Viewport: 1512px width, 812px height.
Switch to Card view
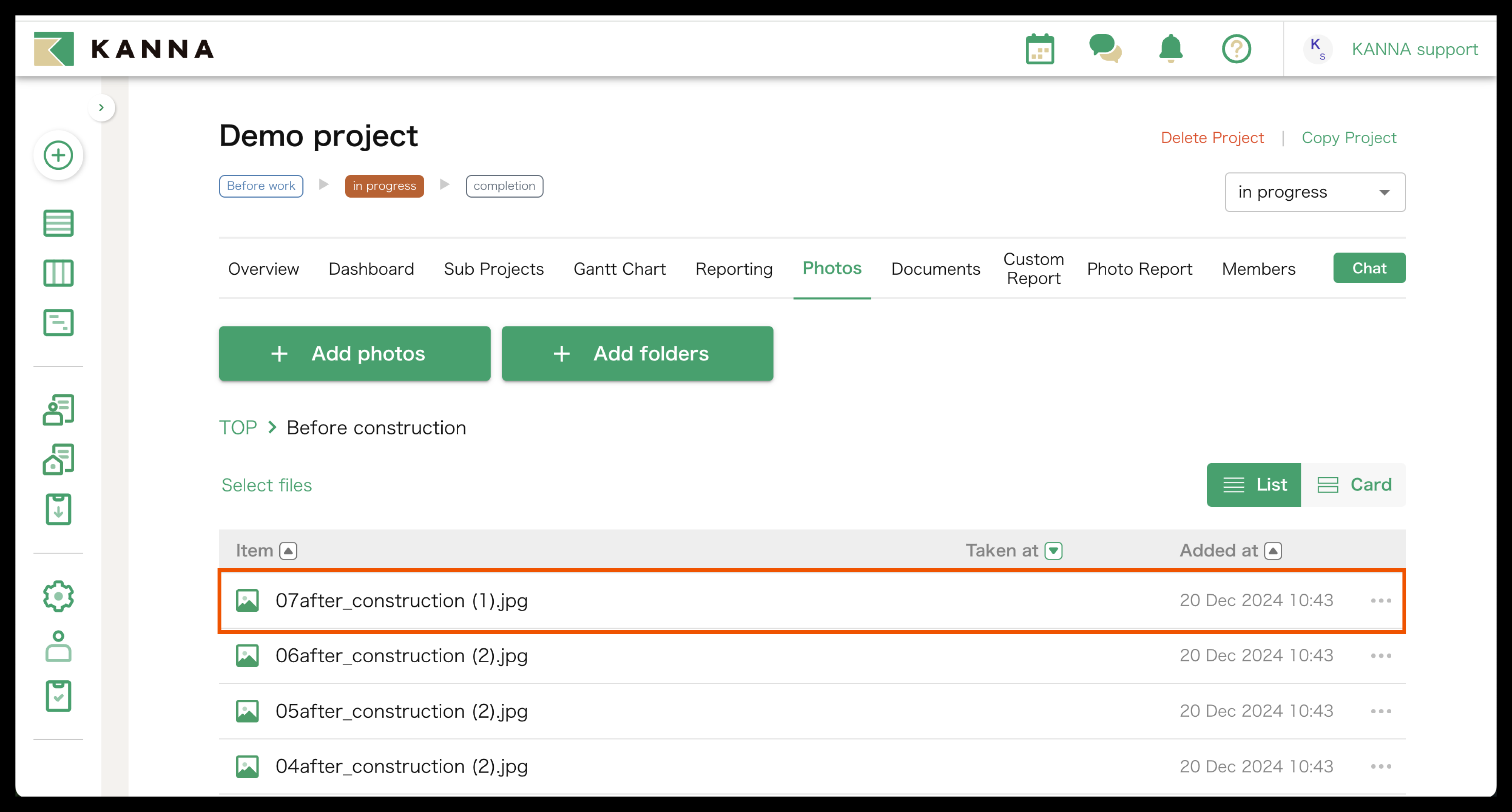[1353, 485]
